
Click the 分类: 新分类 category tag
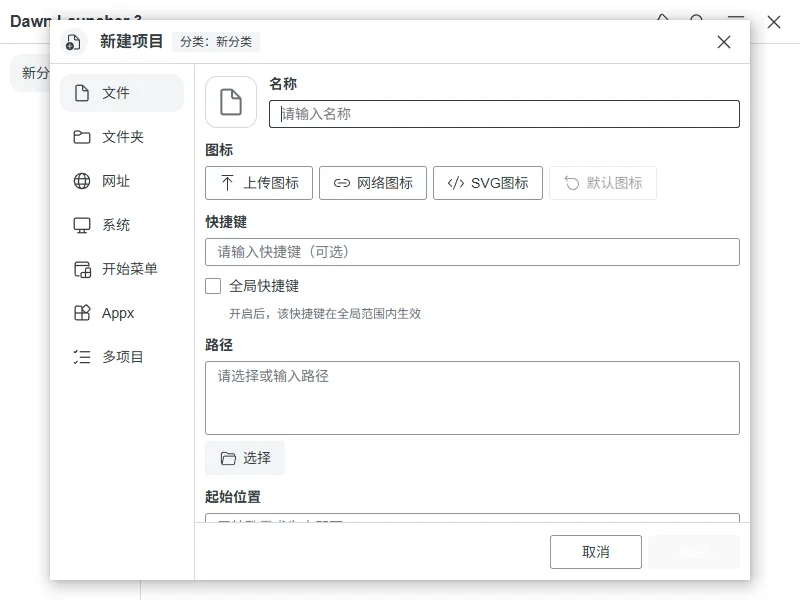pos(216,42)
